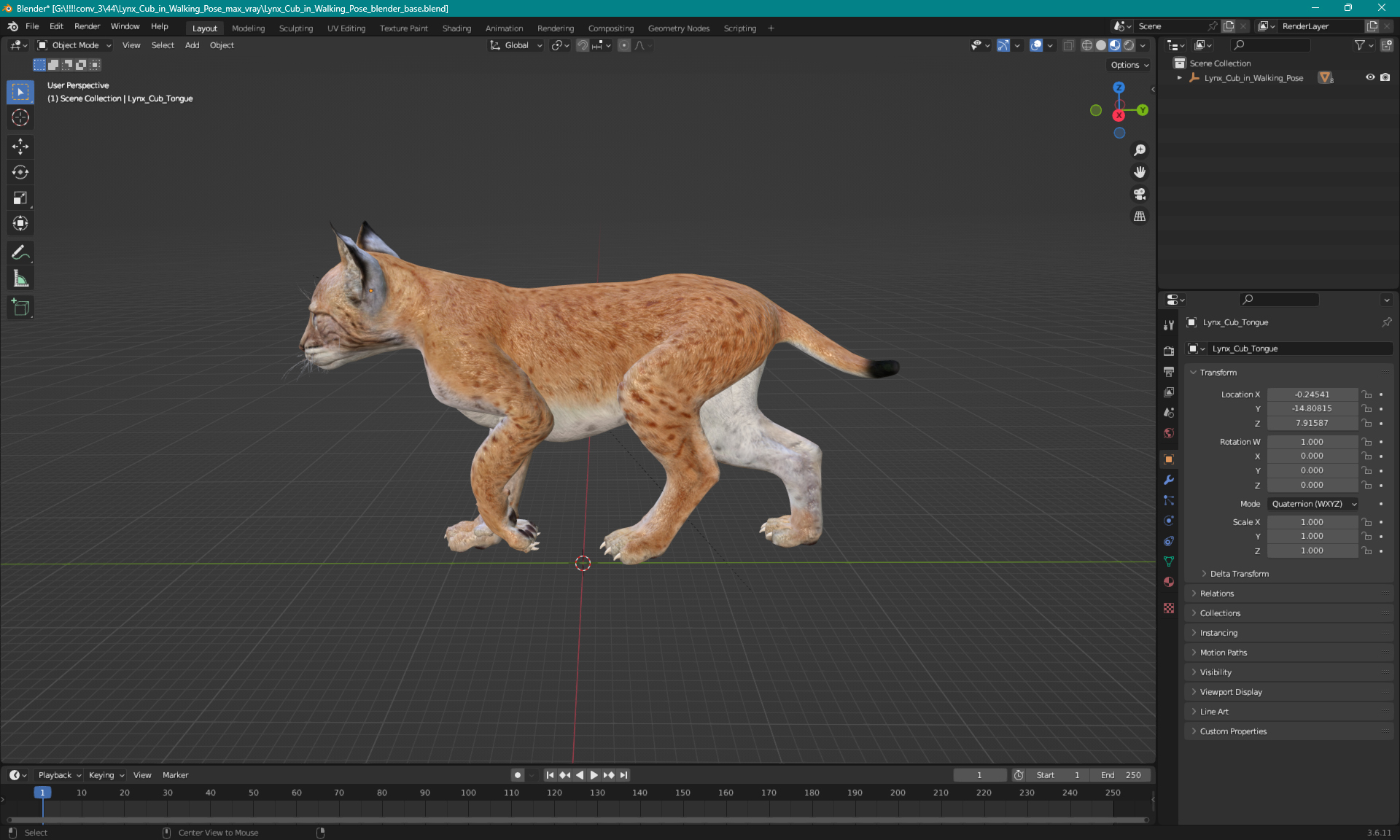The width and height of the screenshot is (1400, 840).
Task: Toggle X-ray display mode
Action: 1068,45
